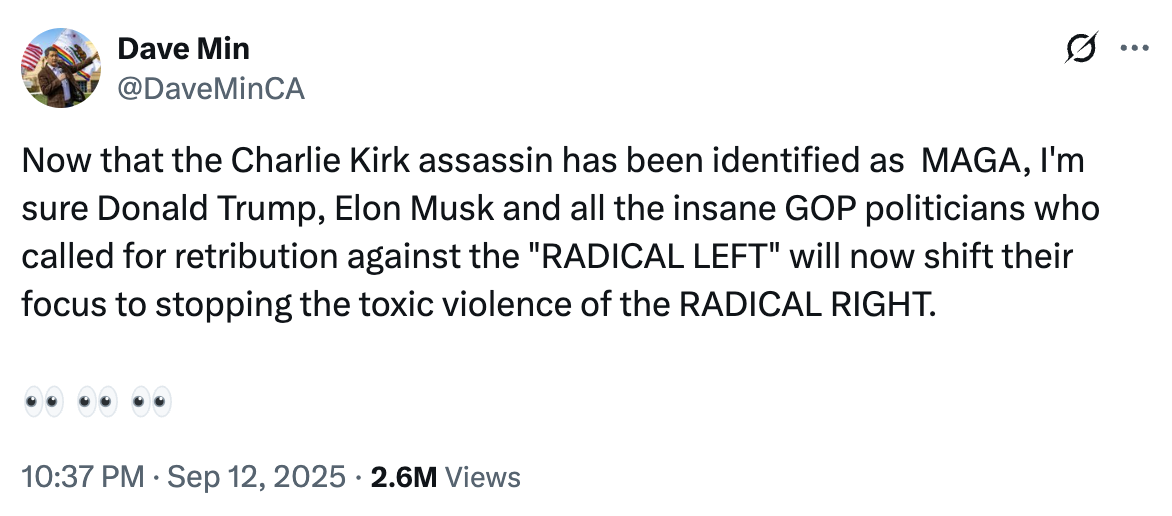This screenshot has height=516, width=1172.
Task: Open the three-dot more options menu
Action: [x=1134, y=49]
